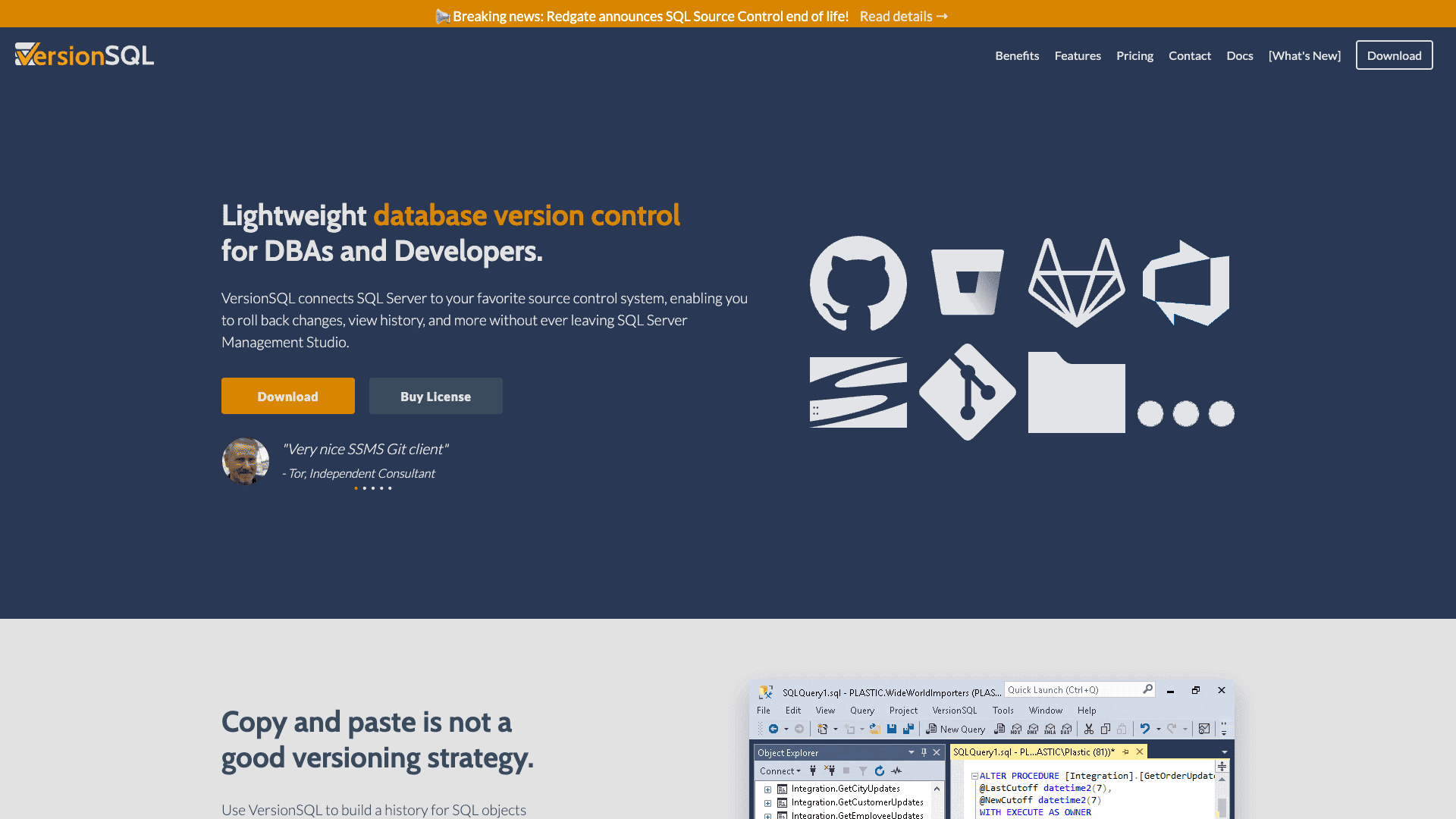Click the SSMS Copy icon
This screenshot has width=1456, height=819.
tap(1106, 729)
